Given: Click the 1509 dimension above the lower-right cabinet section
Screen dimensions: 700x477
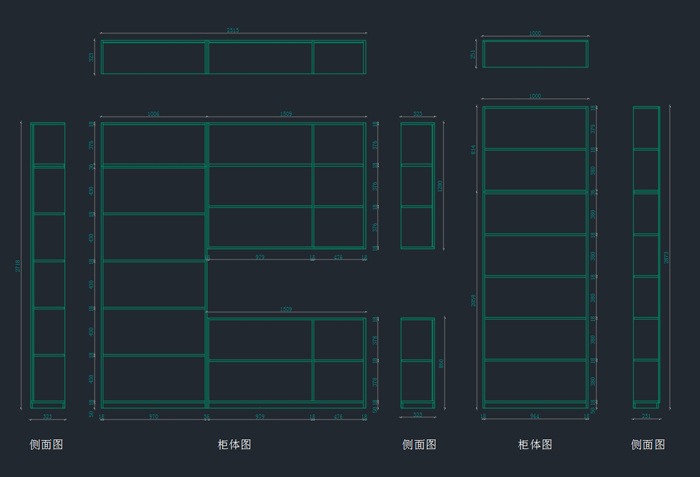Looking at the screenshot, I should (286, 310).
